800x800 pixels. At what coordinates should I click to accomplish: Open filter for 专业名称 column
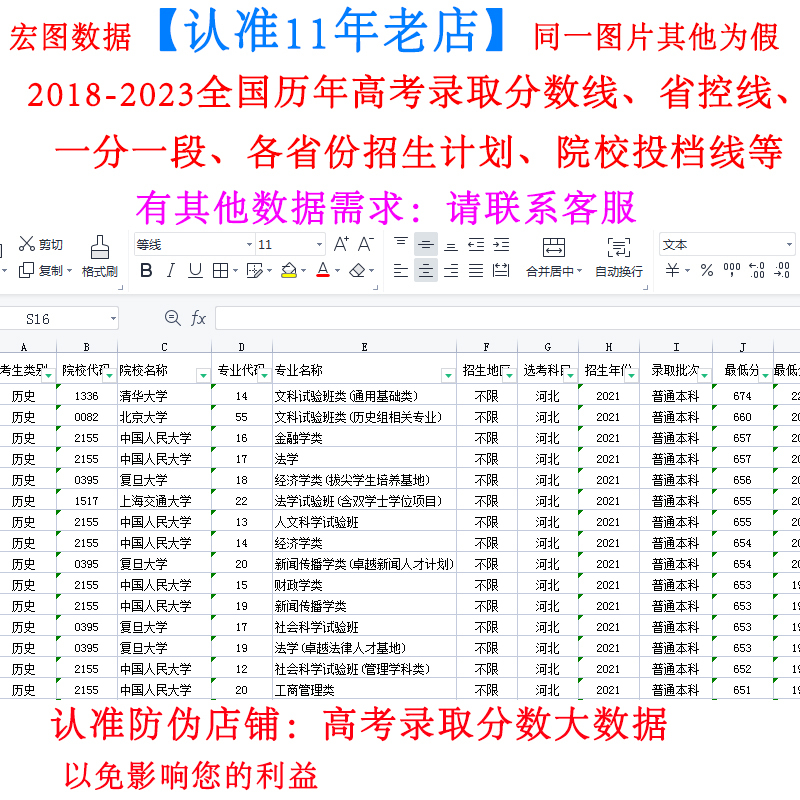point(448,376)
